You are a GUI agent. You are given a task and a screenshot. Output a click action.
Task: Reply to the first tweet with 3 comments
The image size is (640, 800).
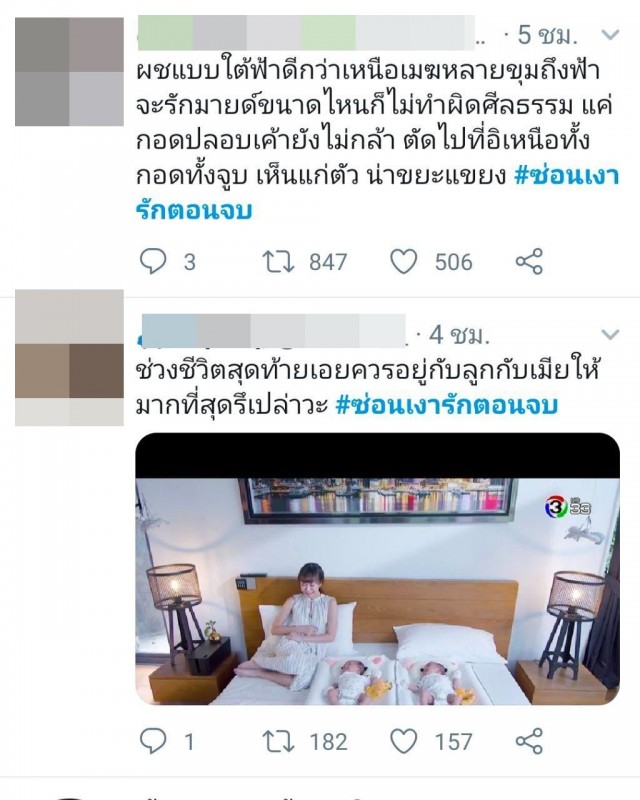tap(153, 261)
